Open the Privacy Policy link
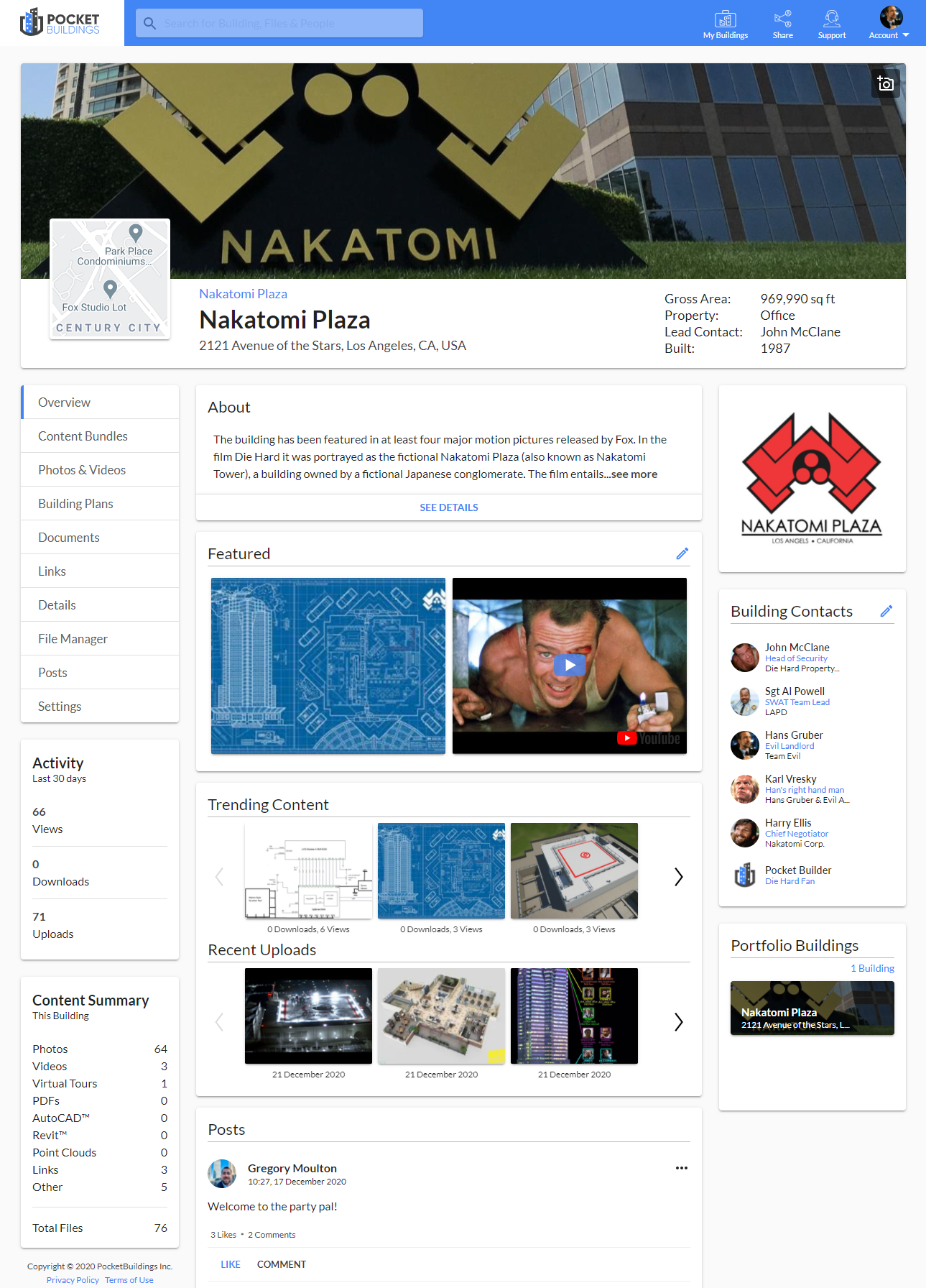Image resolution: width=926 pixels, height=1288 pixels. tap(73, 1280)
